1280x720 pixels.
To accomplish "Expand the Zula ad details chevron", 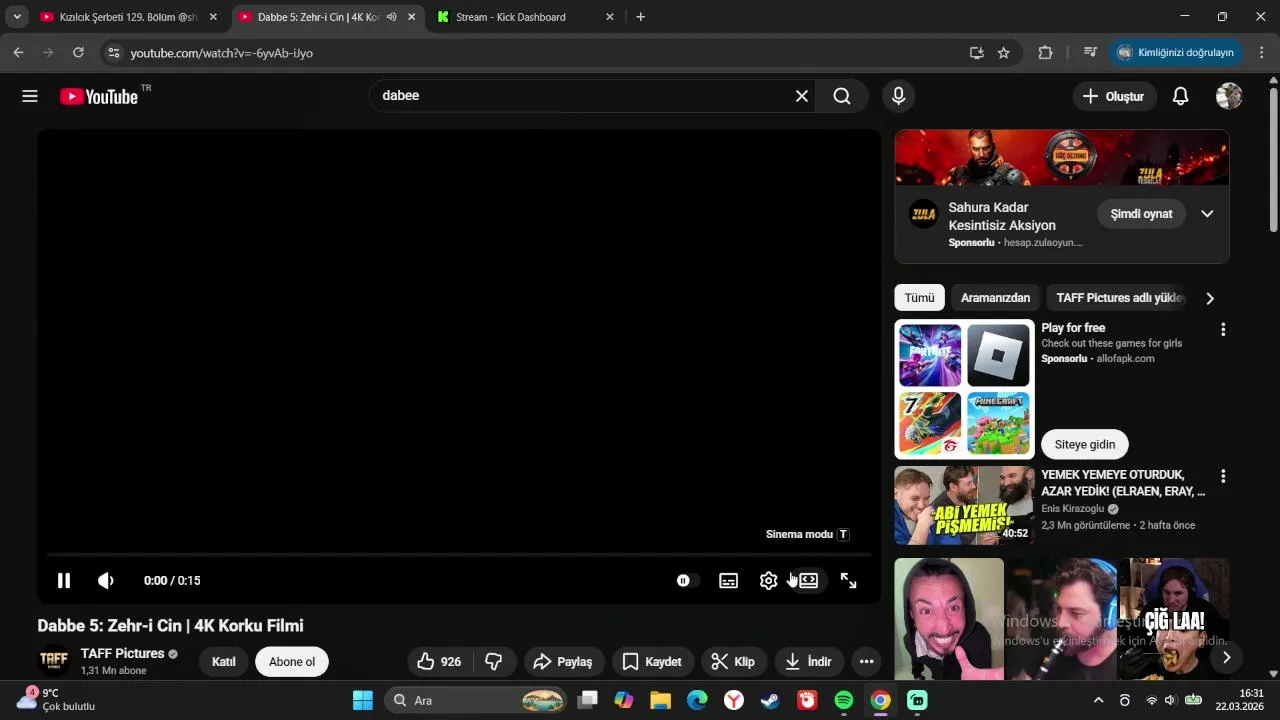I will [1207, 214].
